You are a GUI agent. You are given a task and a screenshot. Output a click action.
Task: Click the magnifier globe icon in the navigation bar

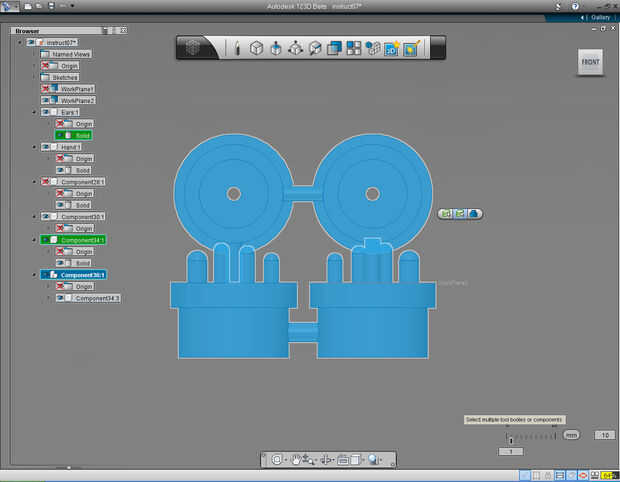(x=373, y=459)
